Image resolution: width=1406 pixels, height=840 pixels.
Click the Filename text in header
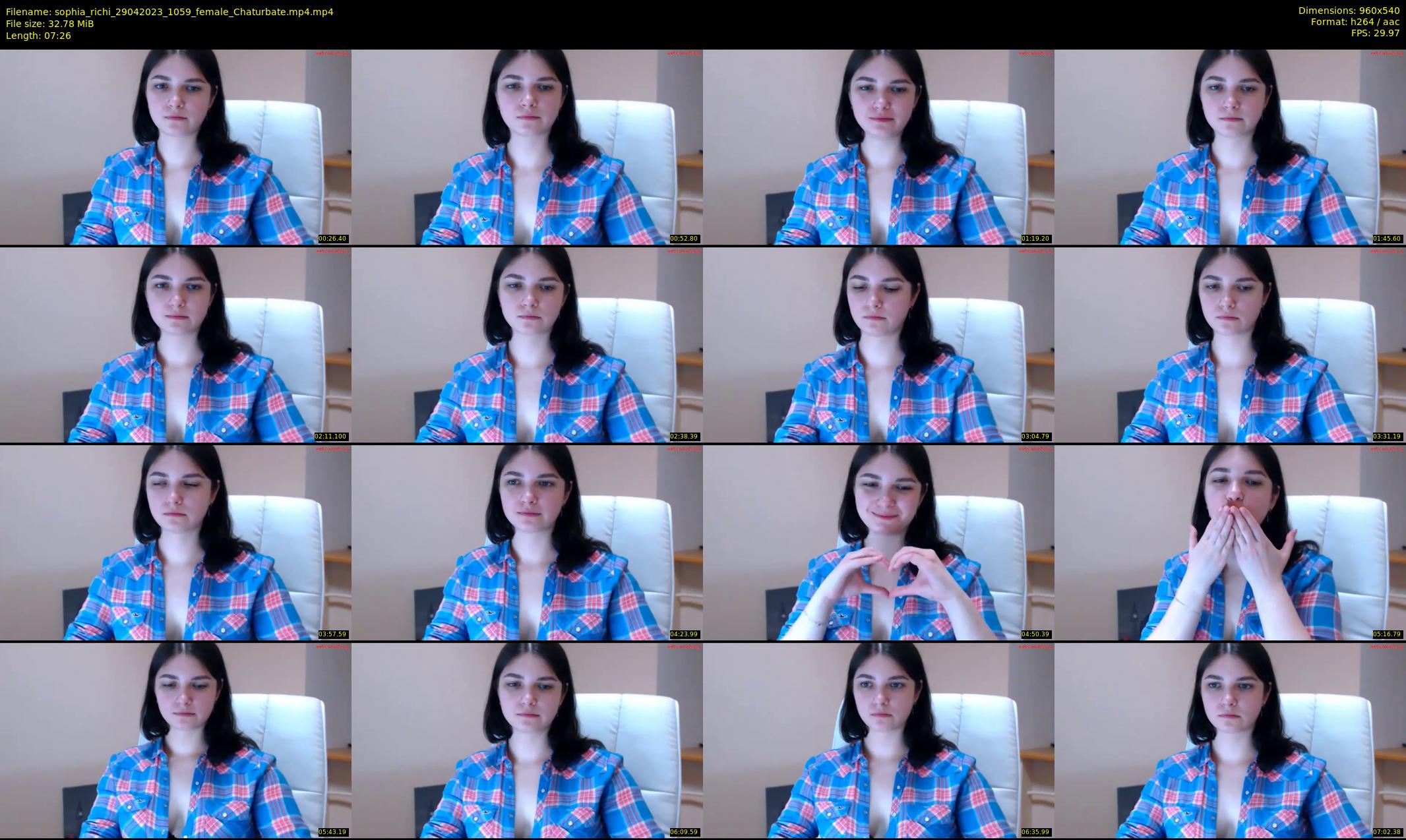(169, 12)
